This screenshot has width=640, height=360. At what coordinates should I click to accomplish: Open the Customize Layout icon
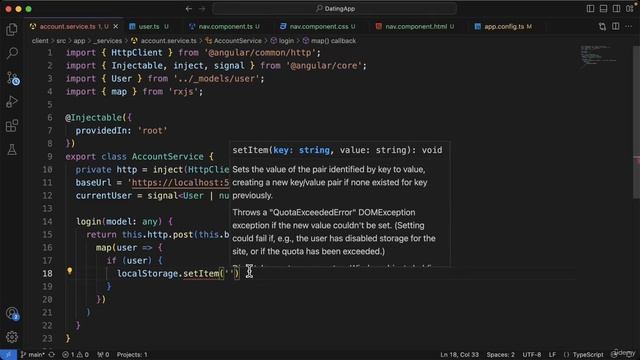point(630,9)
